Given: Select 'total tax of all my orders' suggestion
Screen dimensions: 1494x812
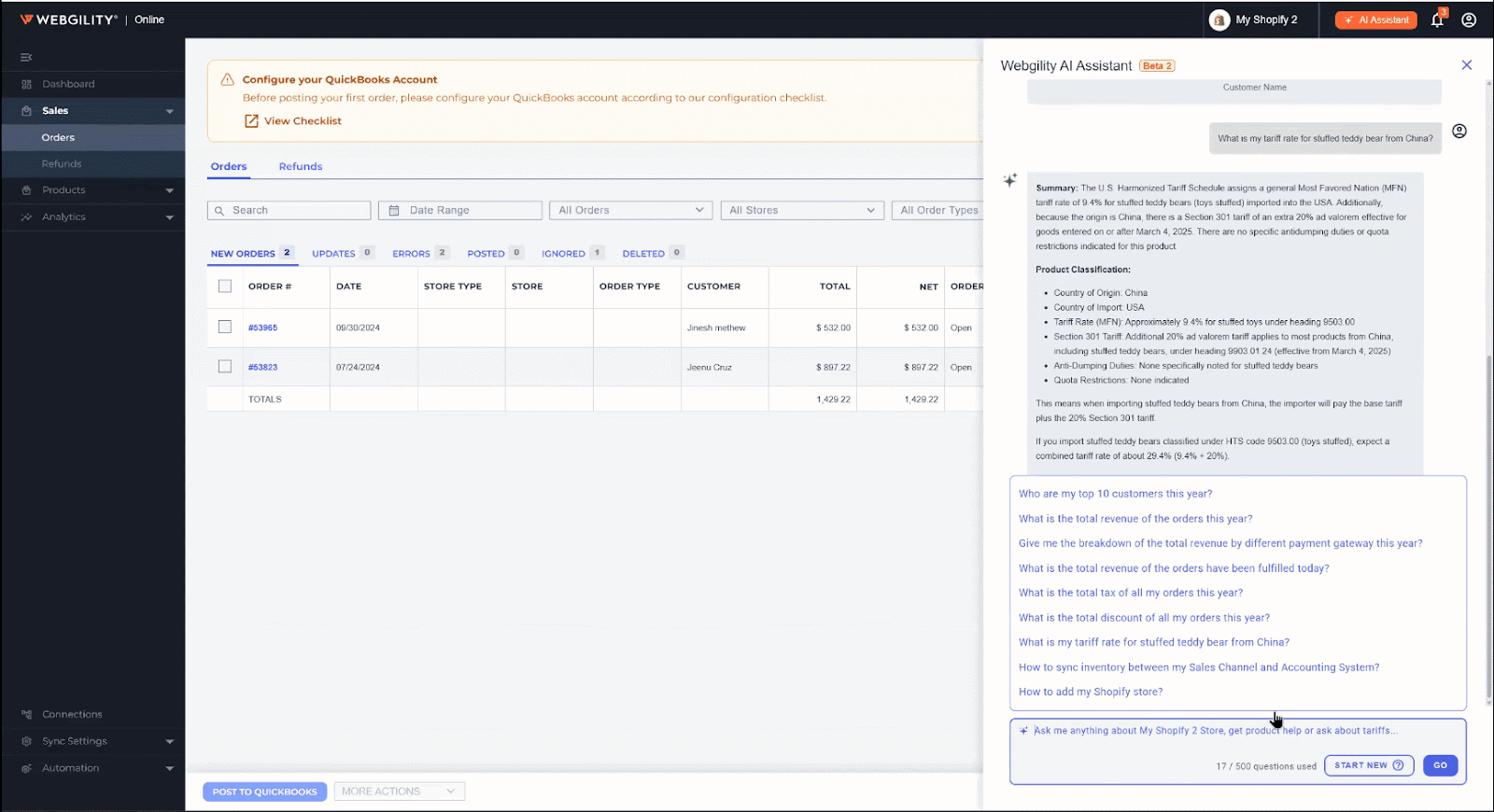Looking at the screenshot, I should tap(1131, 593).
